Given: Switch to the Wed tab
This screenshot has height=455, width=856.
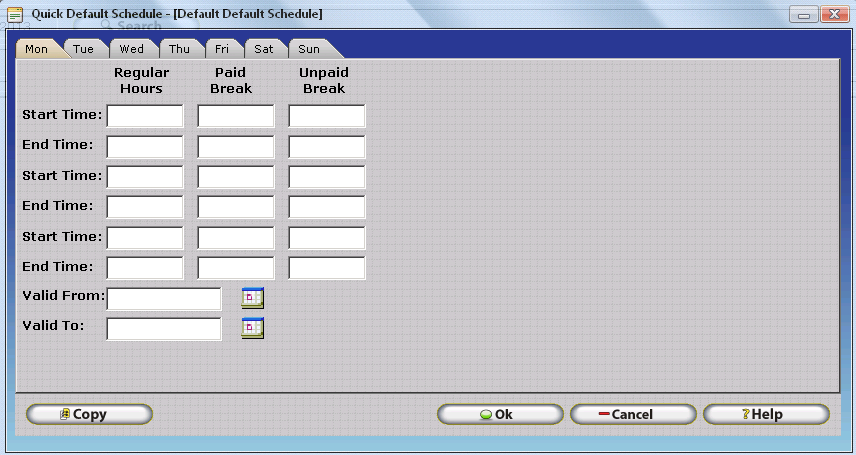Looking at the screenshot, I should pos(131,49).
